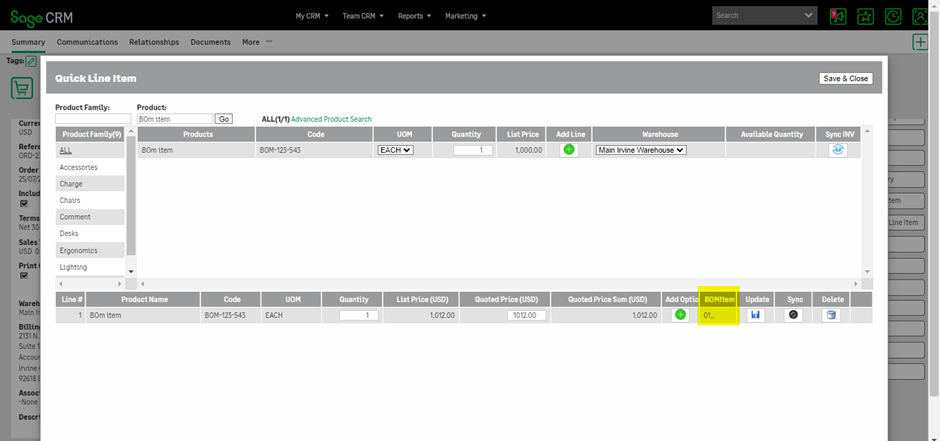This screenshot has width=940, height=441.
Task: Select the Desks product family
Action: tap(69, 233)
